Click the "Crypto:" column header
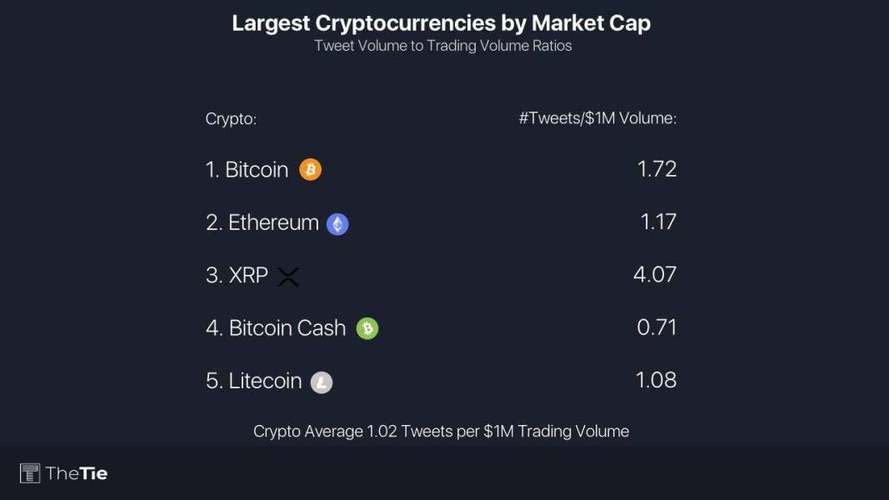Viewport: 889px width, 500px height. (231, 119)
